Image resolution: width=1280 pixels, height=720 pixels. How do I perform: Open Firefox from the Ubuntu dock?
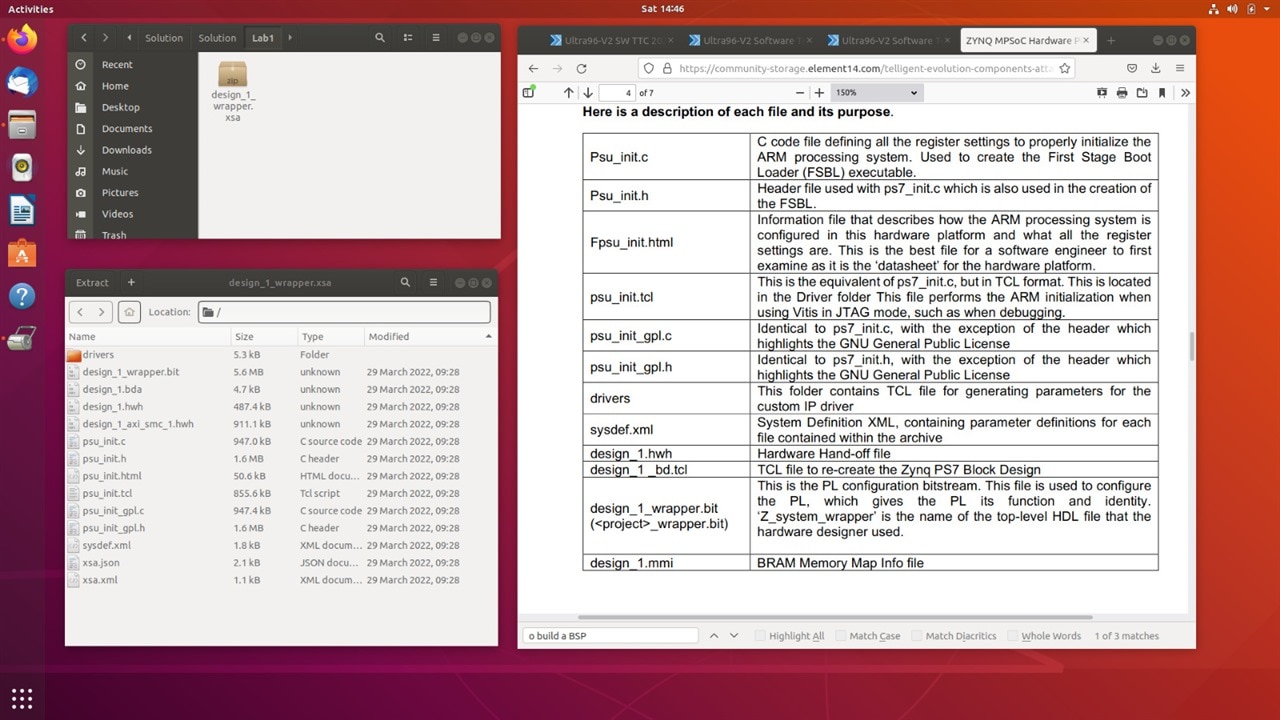(x=22, y=40)
